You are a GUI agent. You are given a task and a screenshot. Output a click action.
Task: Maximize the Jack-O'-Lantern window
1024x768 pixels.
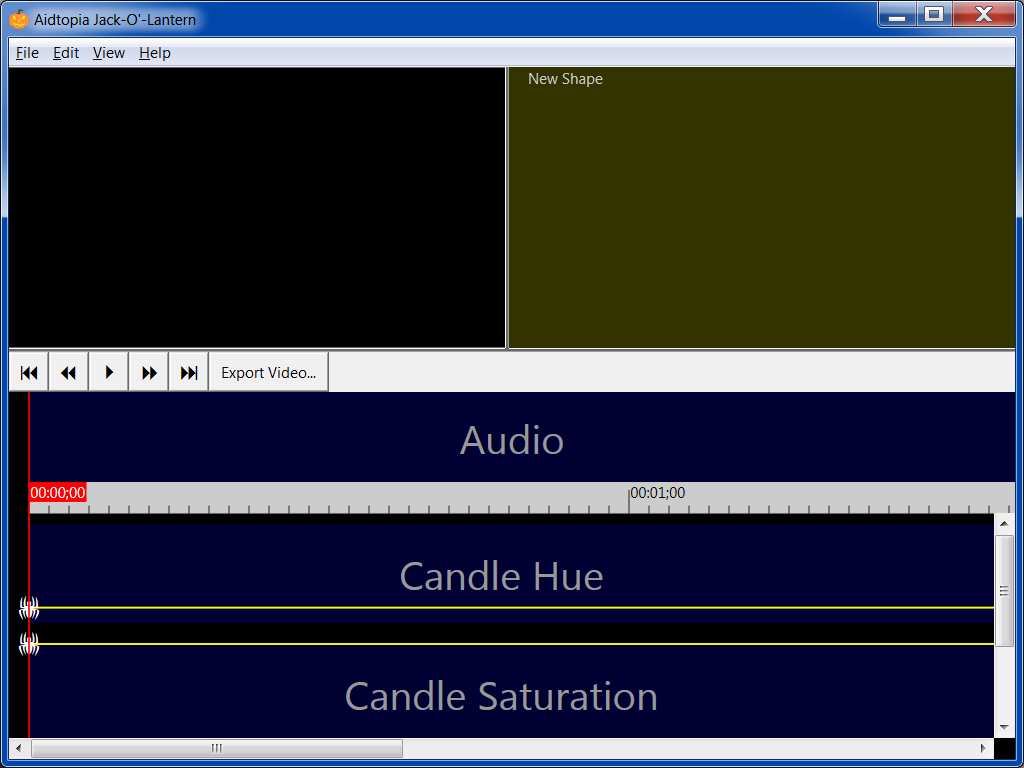pos(935,14)
